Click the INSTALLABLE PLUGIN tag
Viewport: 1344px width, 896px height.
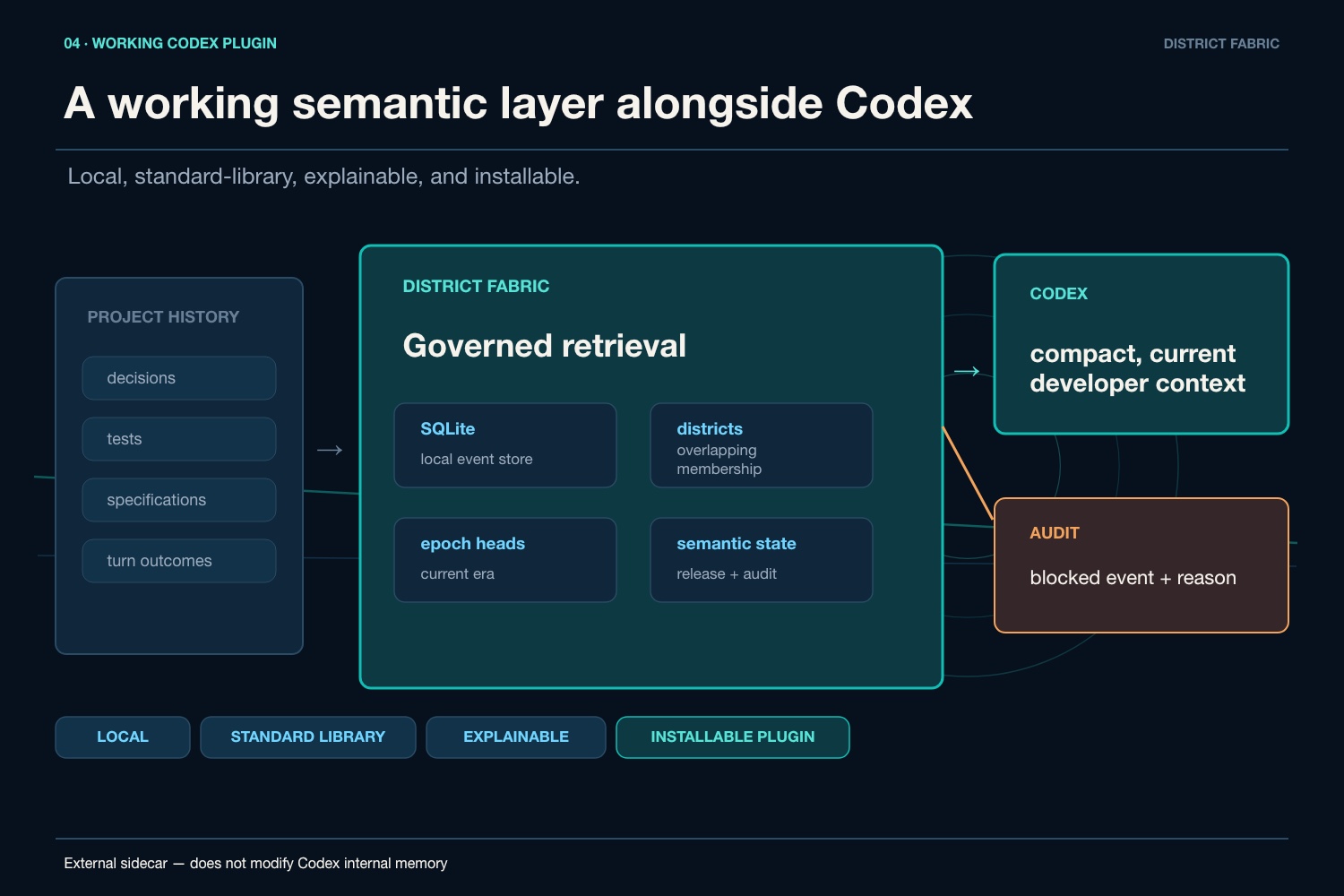[733, 737]
